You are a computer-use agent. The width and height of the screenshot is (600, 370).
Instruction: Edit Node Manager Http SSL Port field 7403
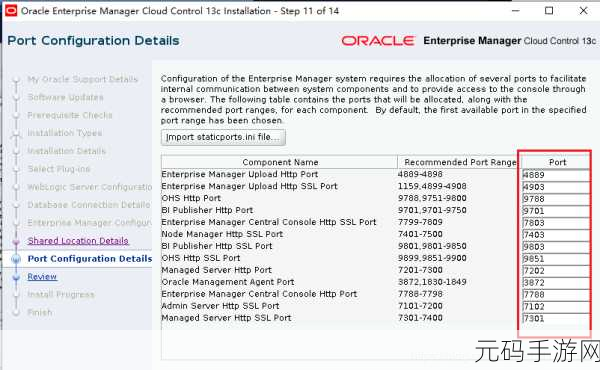pos(556,235)
